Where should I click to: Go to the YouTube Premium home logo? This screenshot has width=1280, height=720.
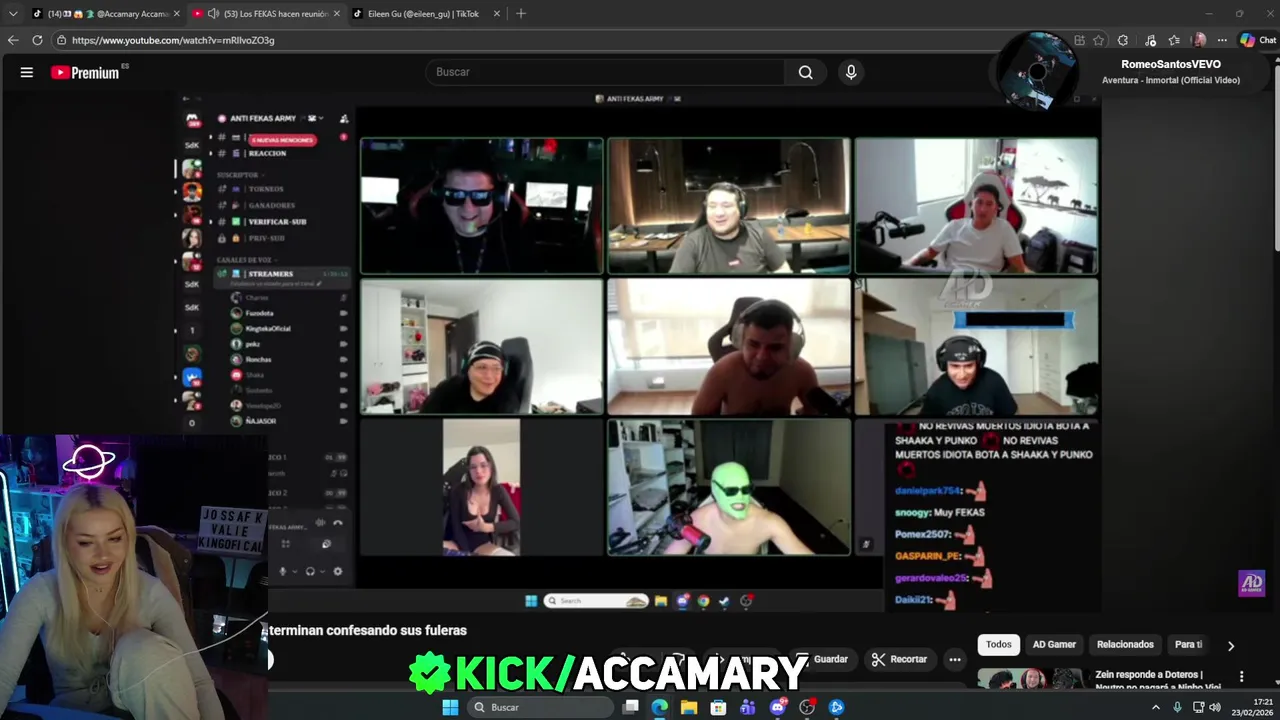pyautogui.click(x=86, y=72)
